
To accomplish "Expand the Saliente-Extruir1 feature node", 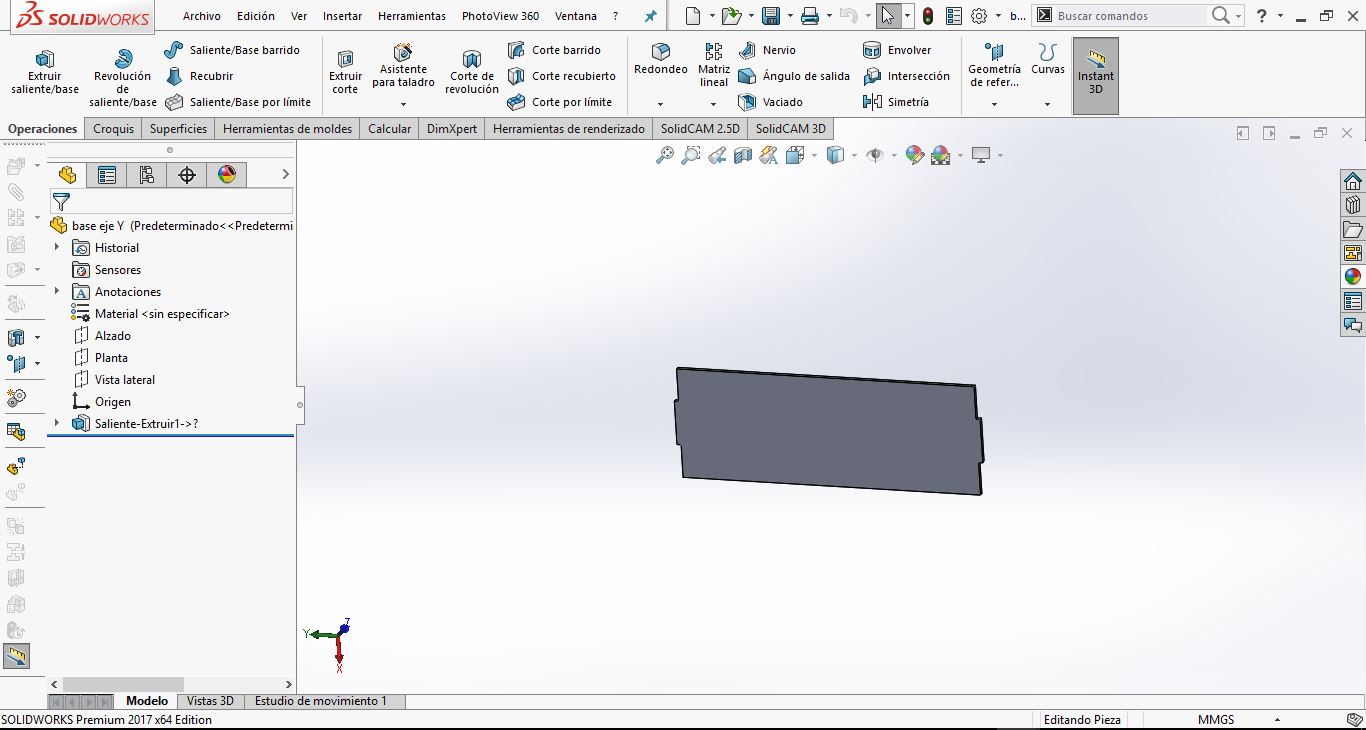I will pyautogui.click(x=57, y=424).
